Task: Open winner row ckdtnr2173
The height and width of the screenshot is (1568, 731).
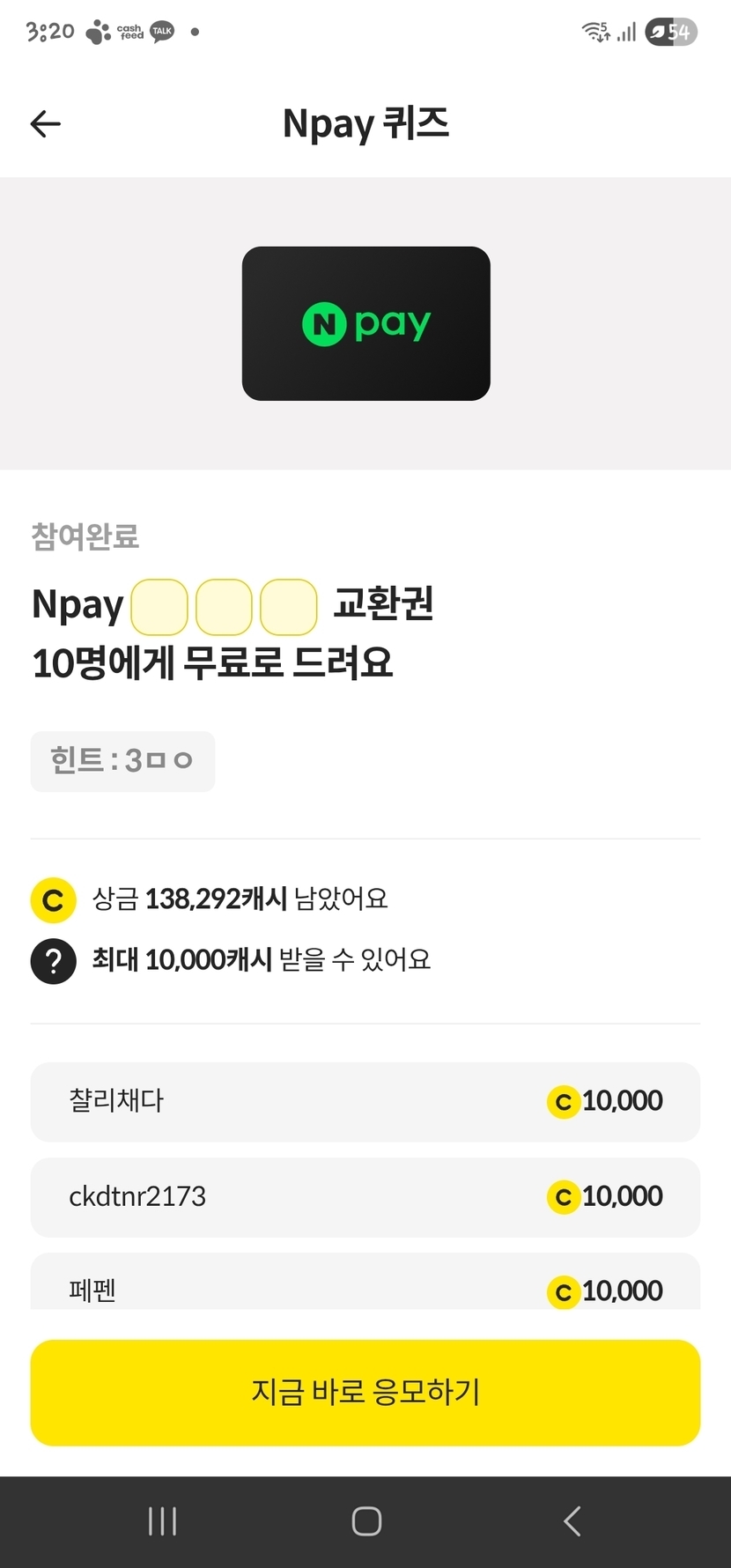Action: [x=365, y=1197]
